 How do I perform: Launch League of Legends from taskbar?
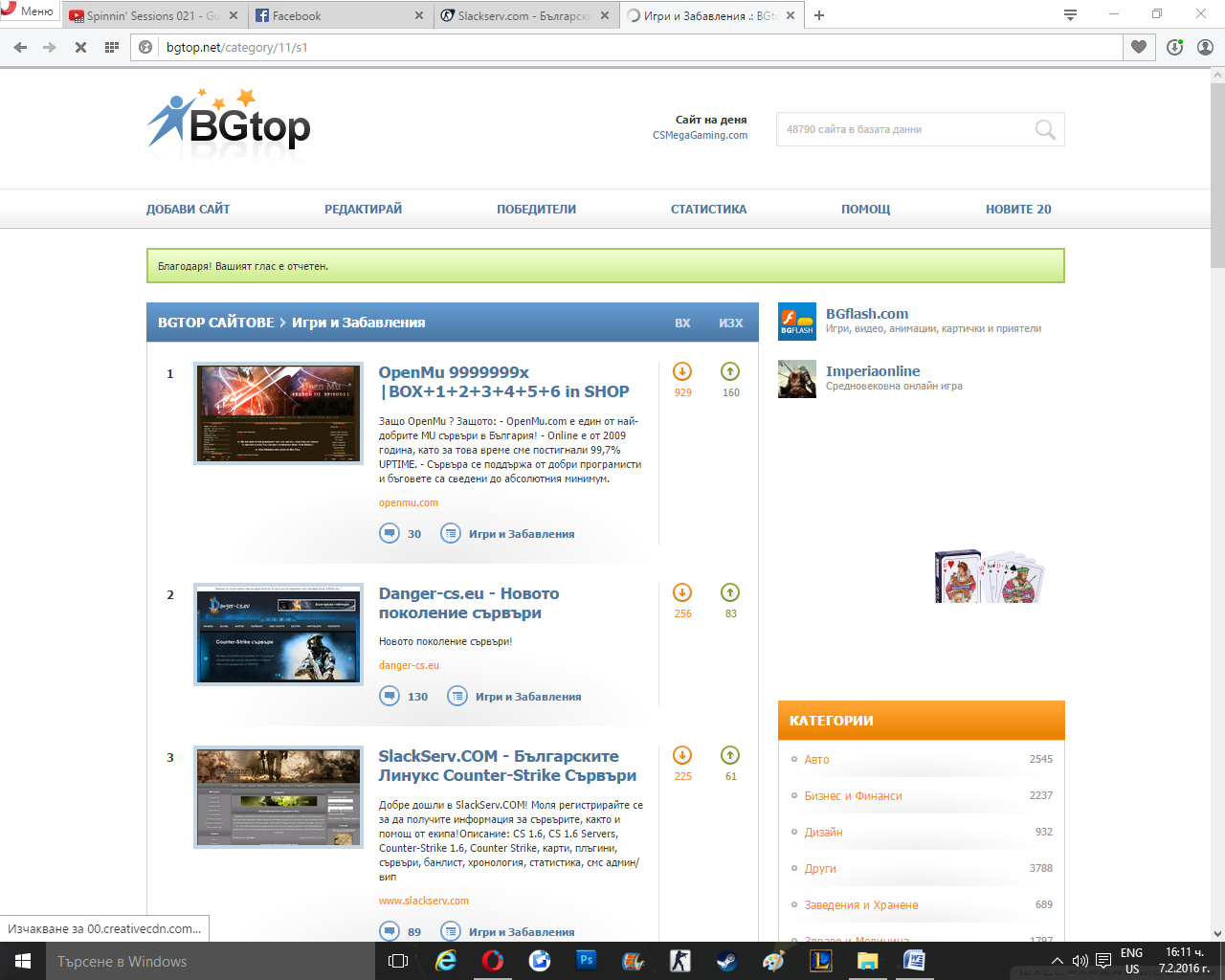[821, 961]
